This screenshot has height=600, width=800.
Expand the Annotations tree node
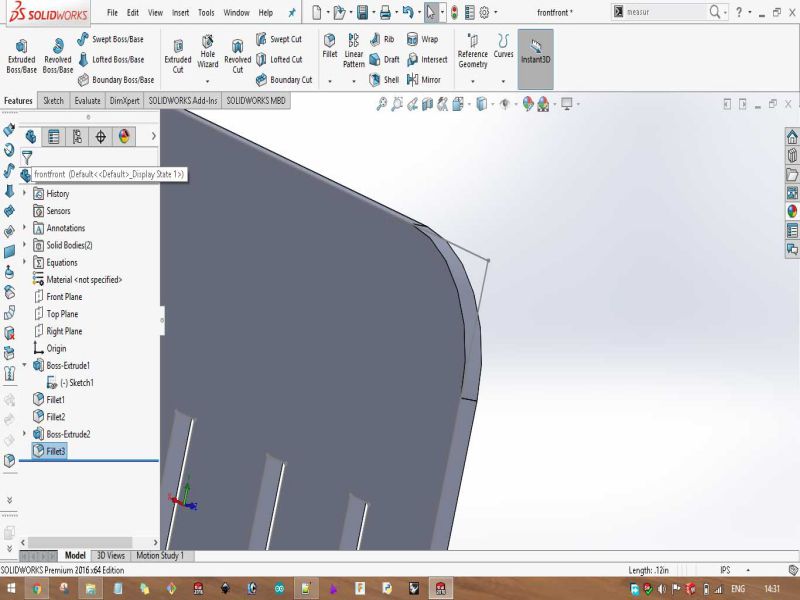point(24,228)
